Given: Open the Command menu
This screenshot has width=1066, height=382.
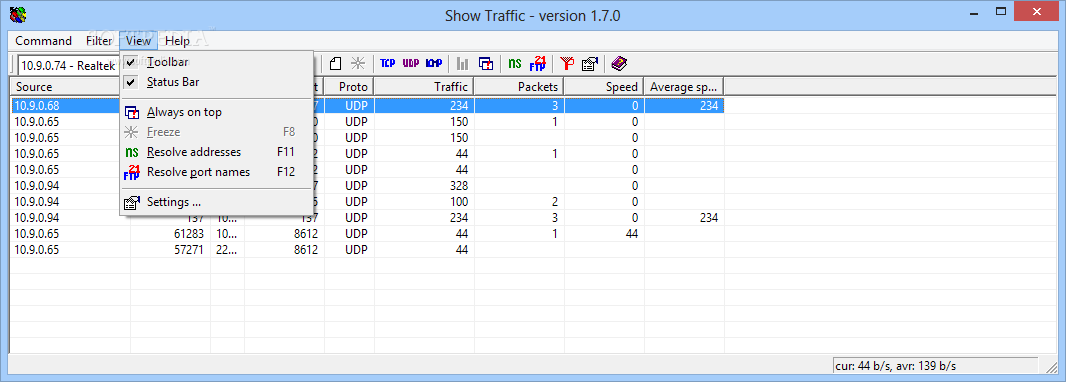Looking at the screenshot, I should [44, 41].
